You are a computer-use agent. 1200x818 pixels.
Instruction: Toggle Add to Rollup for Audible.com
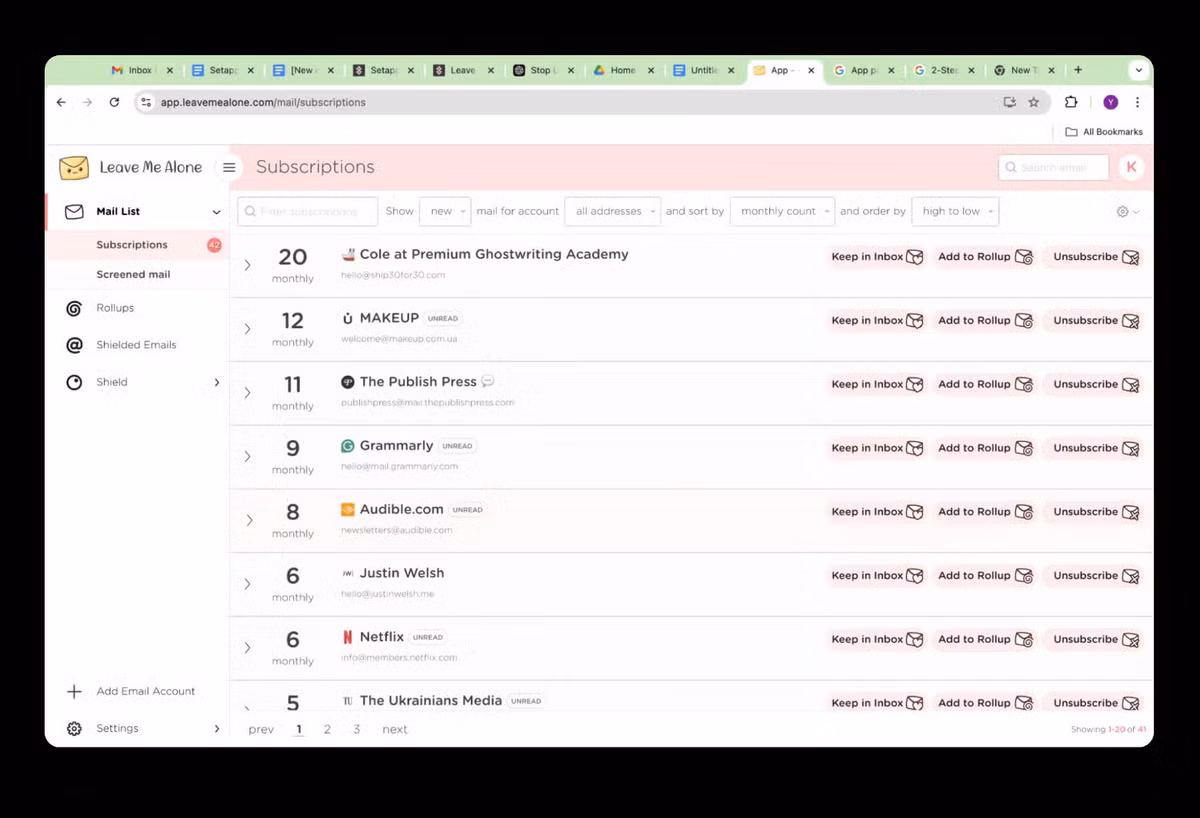coord(985,512)
